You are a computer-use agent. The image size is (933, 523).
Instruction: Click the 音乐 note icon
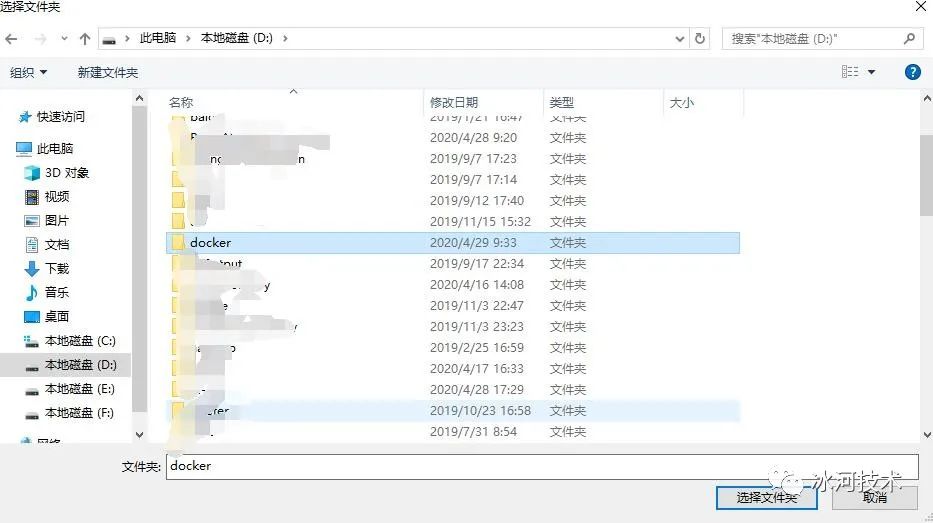(32, 292)
